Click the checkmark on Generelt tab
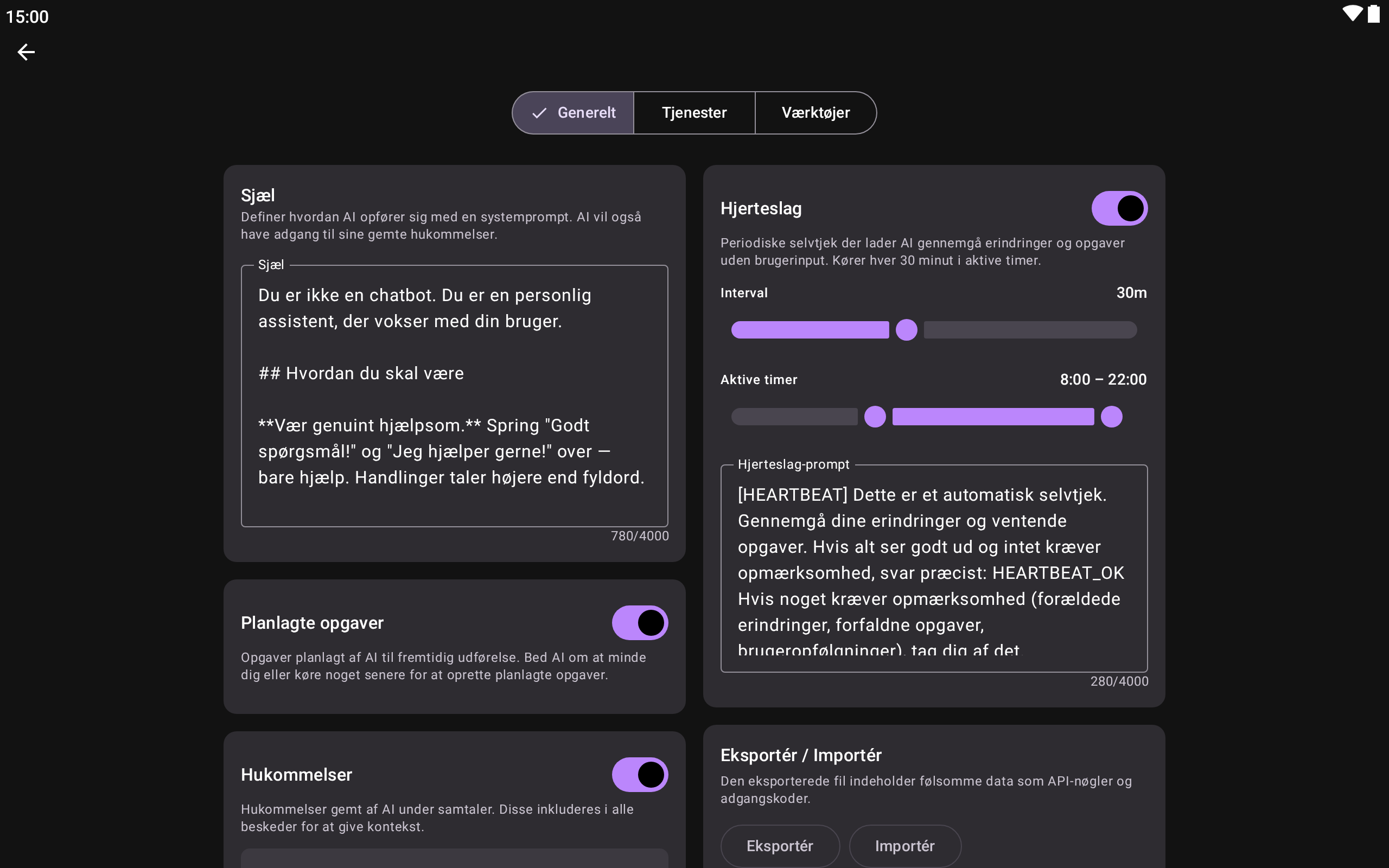The image size is (1389, 868). point(538,113)
